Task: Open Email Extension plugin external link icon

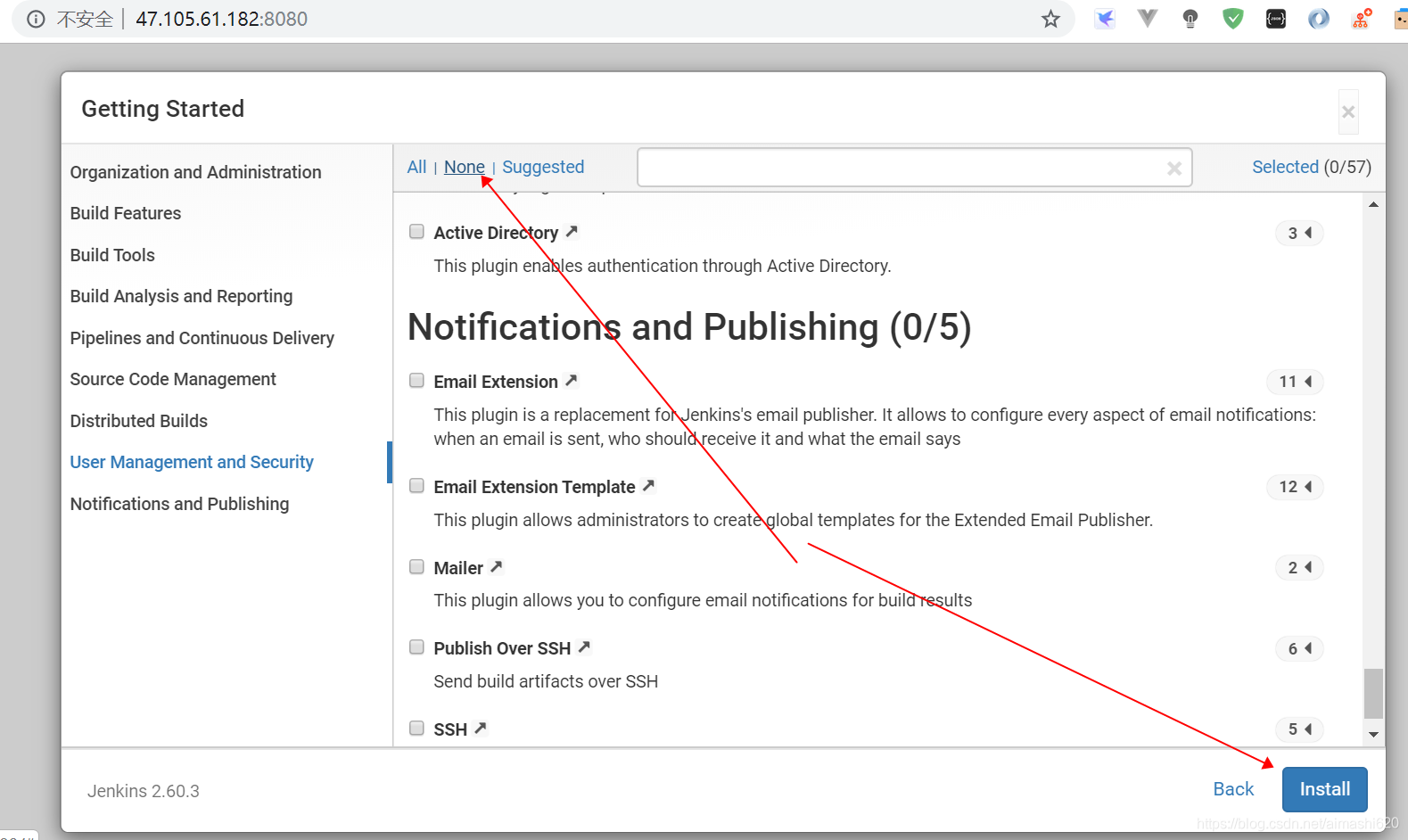Action: tap(572, 381)
